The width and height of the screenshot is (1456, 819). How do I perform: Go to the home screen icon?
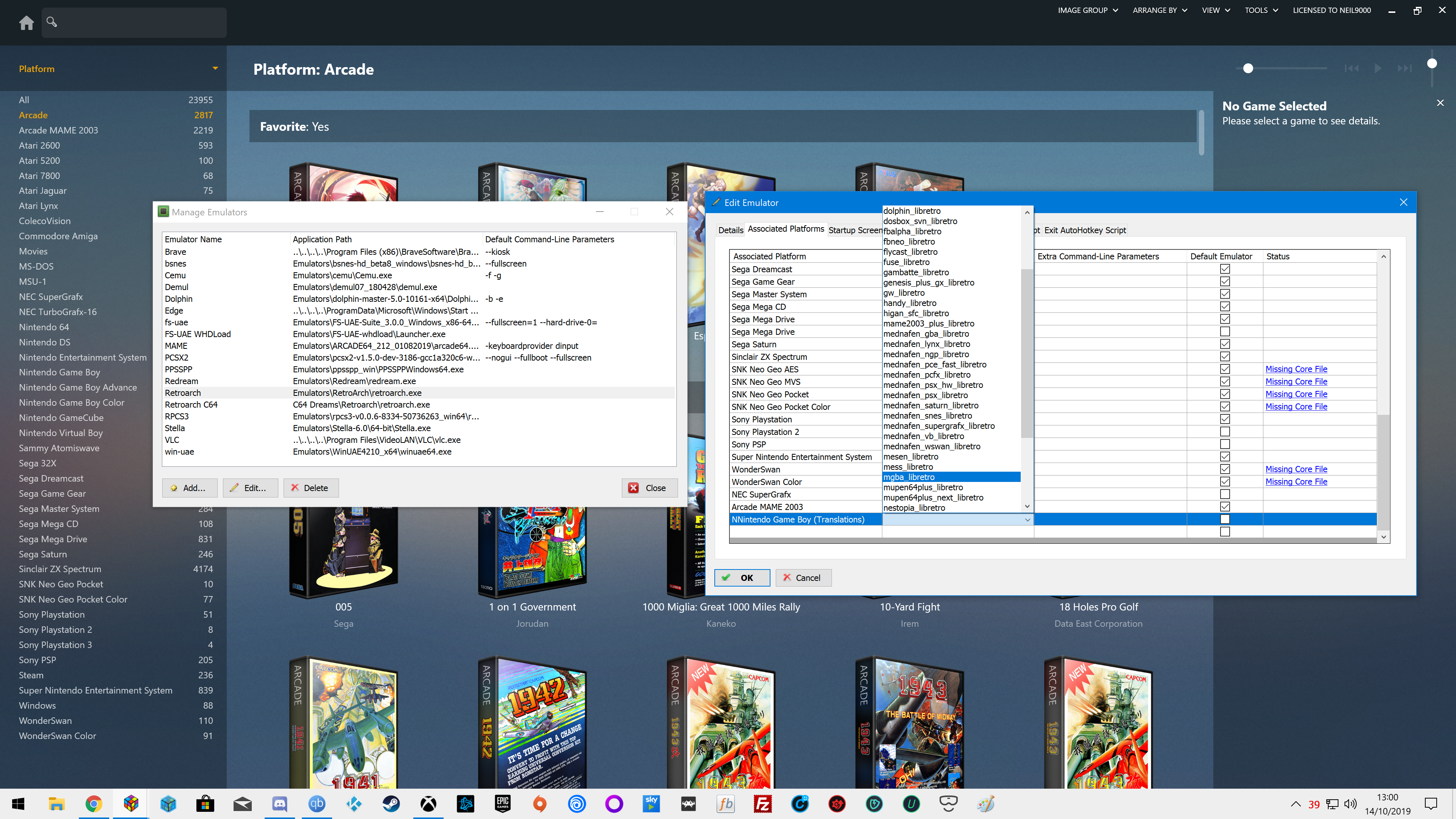click(26, 23)
